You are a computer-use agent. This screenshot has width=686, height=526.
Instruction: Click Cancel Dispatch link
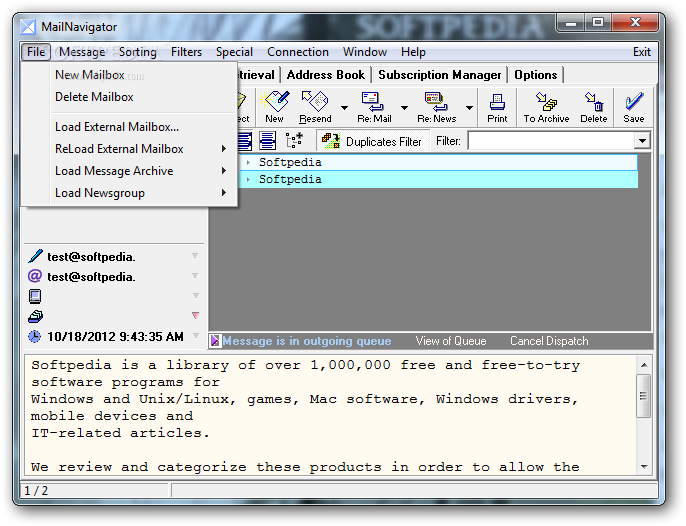(x=549, y=340)
